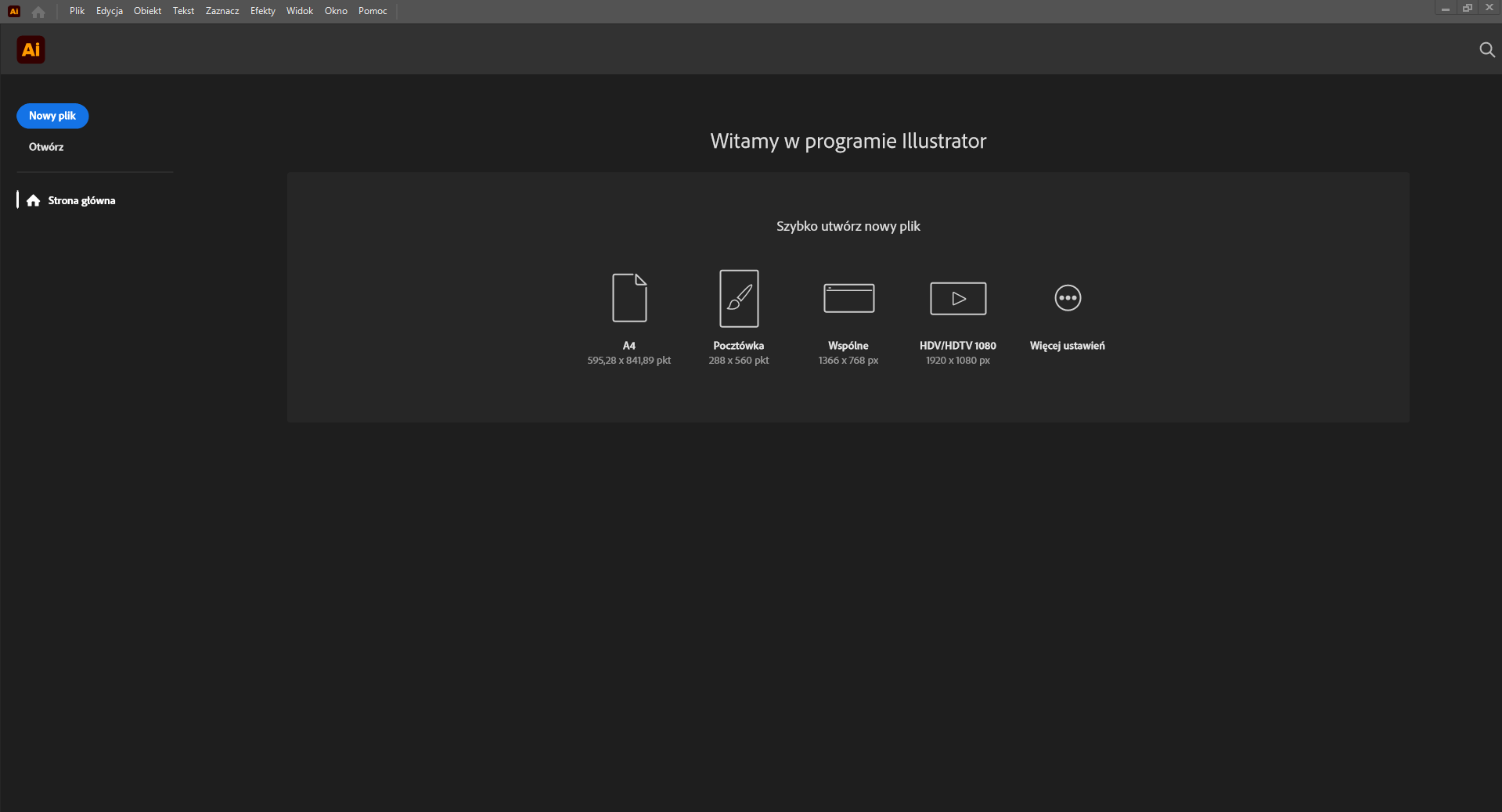Close the Illustrator window
This screenshot has height=812, width=1502.
pos(1489,8)
